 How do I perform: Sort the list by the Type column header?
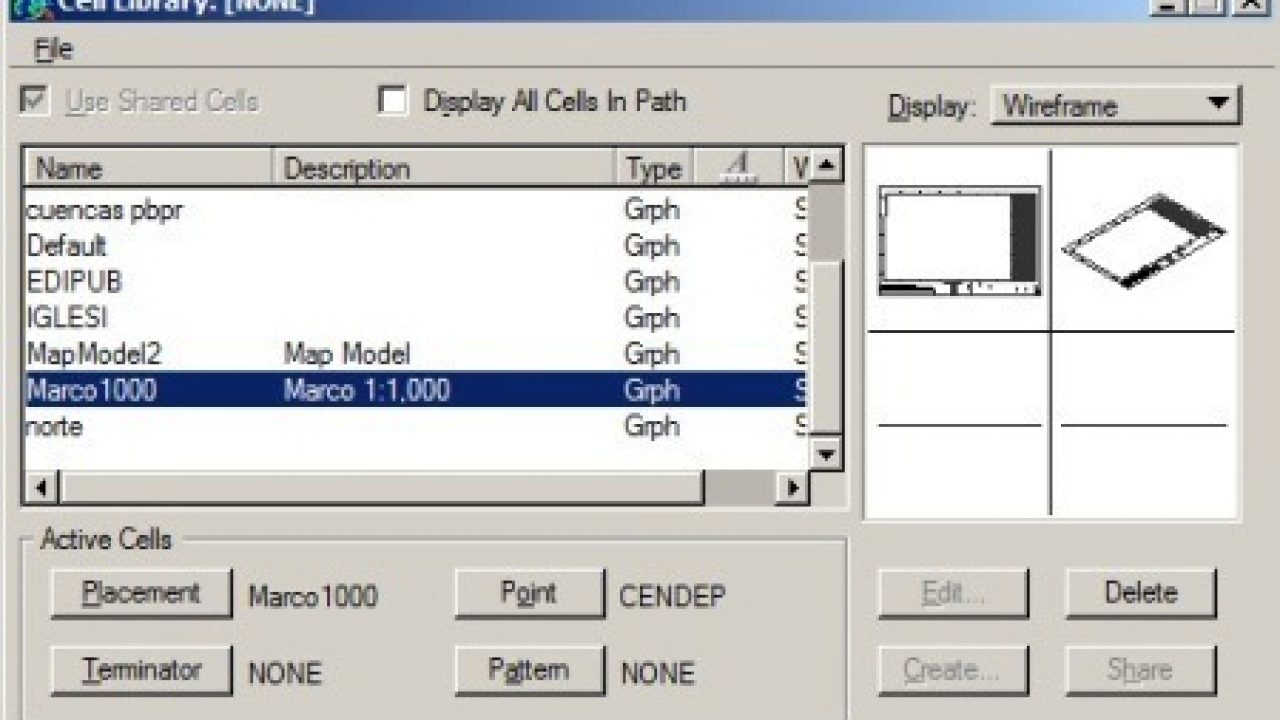click(x=653, y=169)
